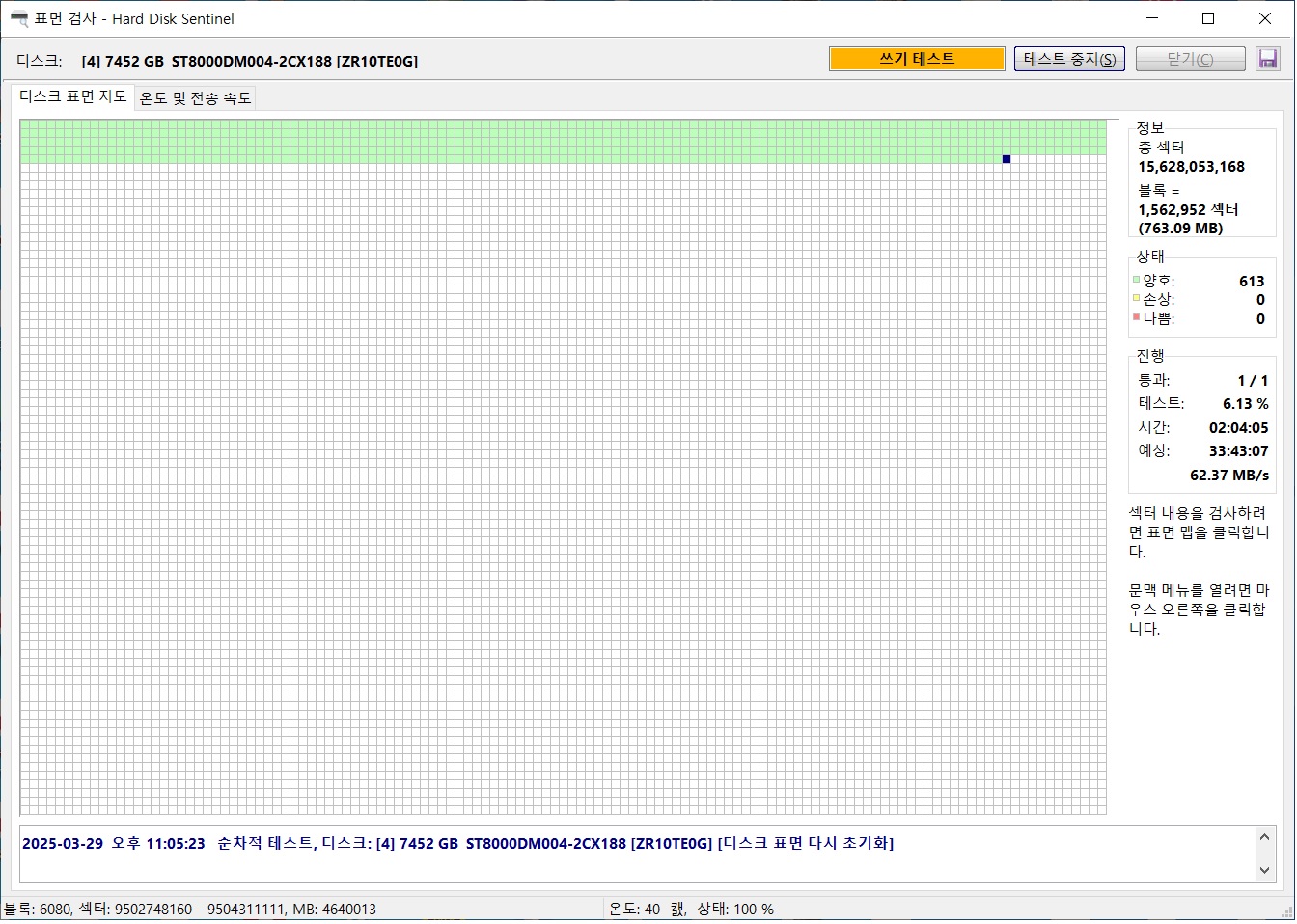Click the pass count 1 / 1
The width and height of the screenshot is (1297, 924).
pos(1254,381)
